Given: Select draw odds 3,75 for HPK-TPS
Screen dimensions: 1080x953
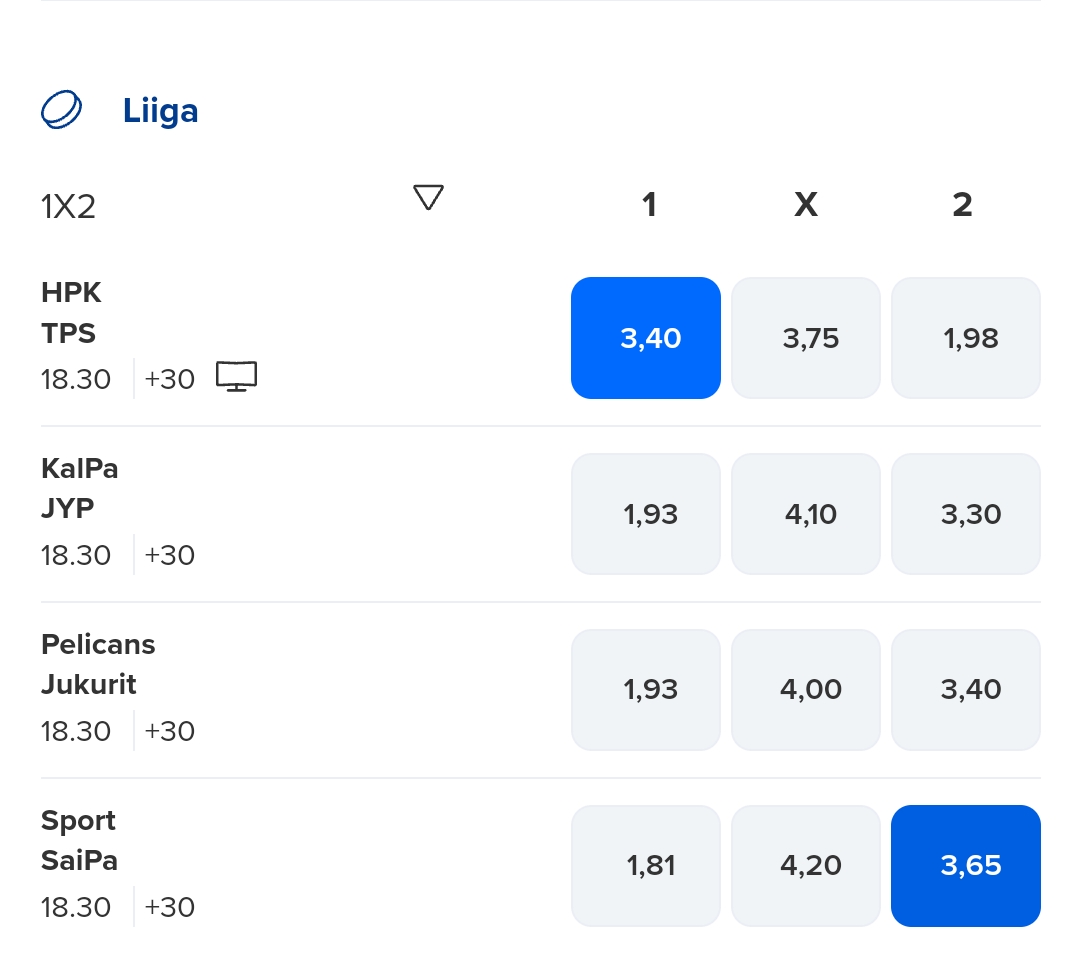Looking at the screenshot, I should click(806, 338).
